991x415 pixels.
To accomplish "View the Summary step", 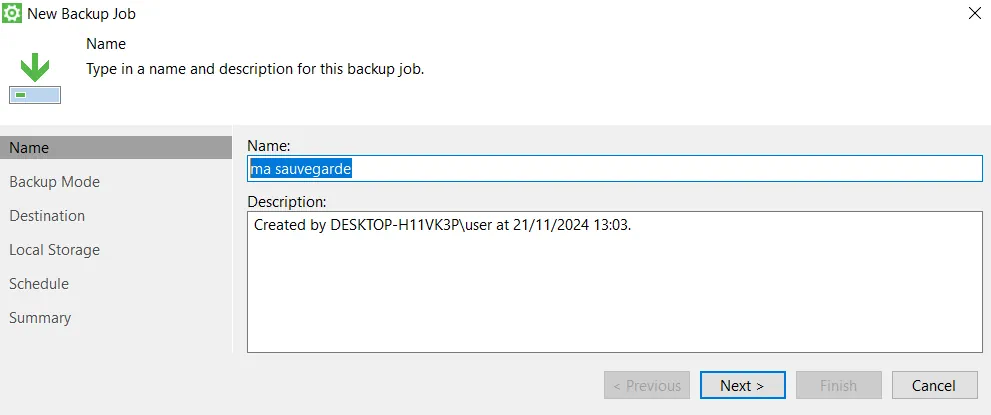I will coord(40,318).
